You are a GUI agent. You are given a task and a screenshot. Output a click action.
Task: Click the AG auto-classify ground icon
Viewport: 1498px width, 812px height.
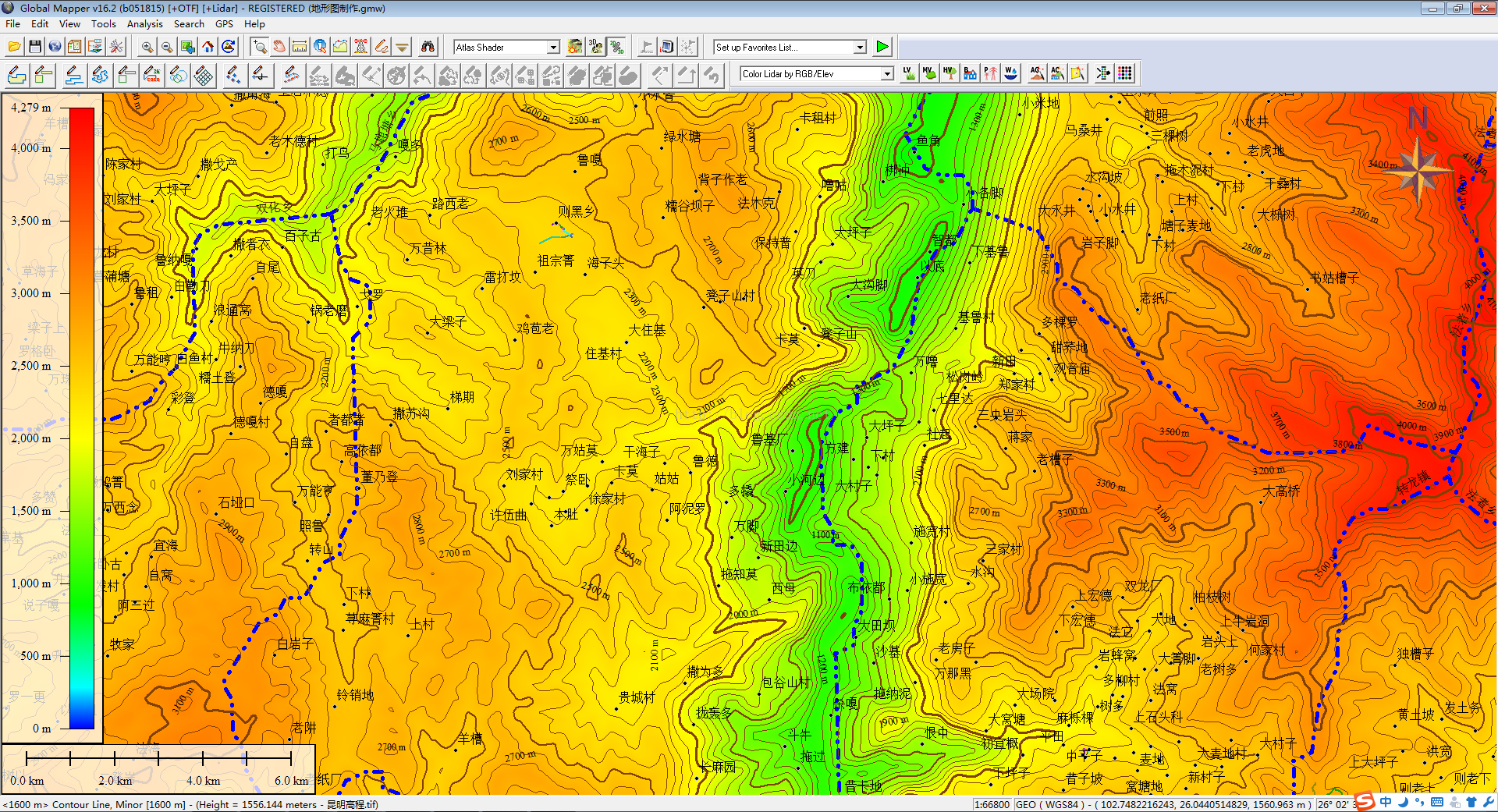(1037, 73)
